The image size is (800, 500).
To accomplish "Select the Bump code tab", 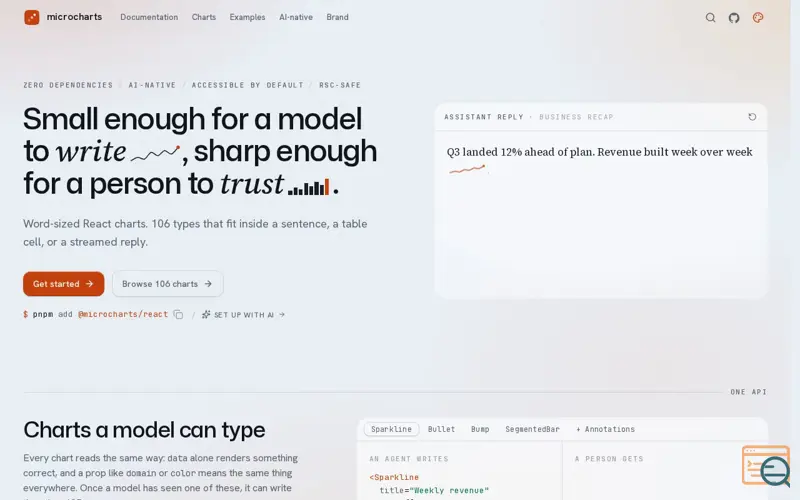I will coord(480,429).
